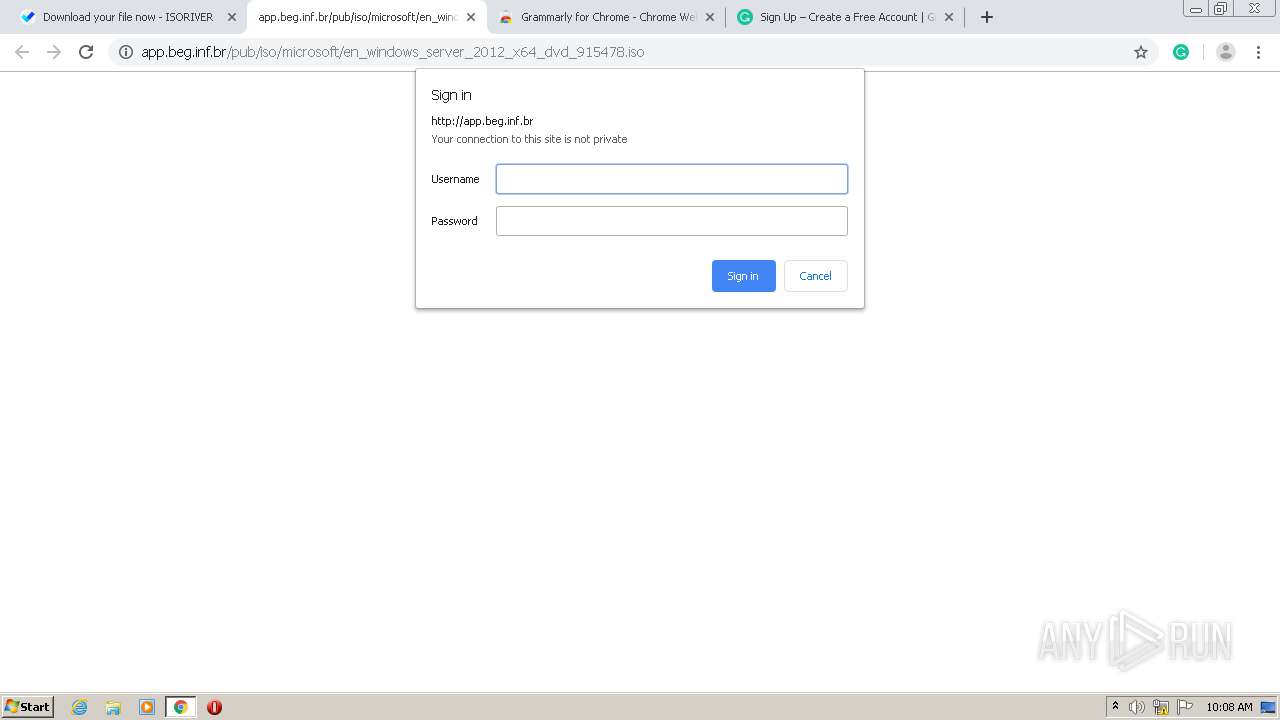Image resolution: width=1280 pixels, height=720 pixels.
Task: Open the Chrome three-dot menu
Action: click(x=1258, y=52)
